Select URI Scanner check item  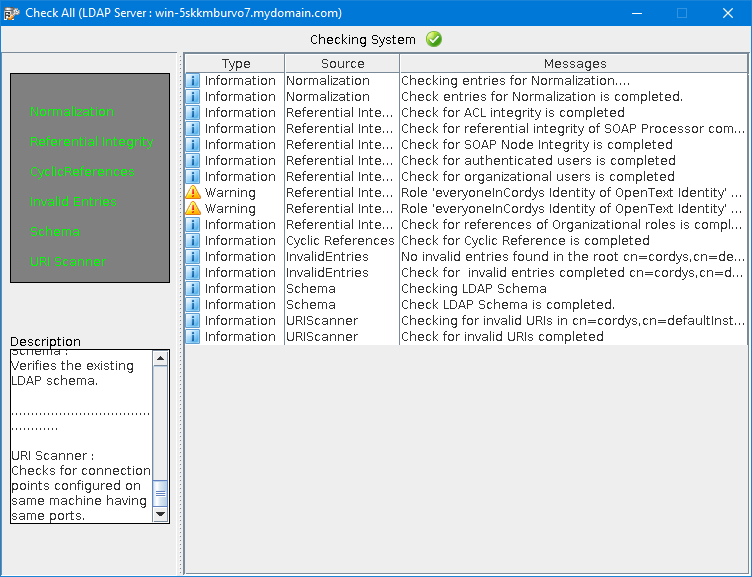[68, 261]
